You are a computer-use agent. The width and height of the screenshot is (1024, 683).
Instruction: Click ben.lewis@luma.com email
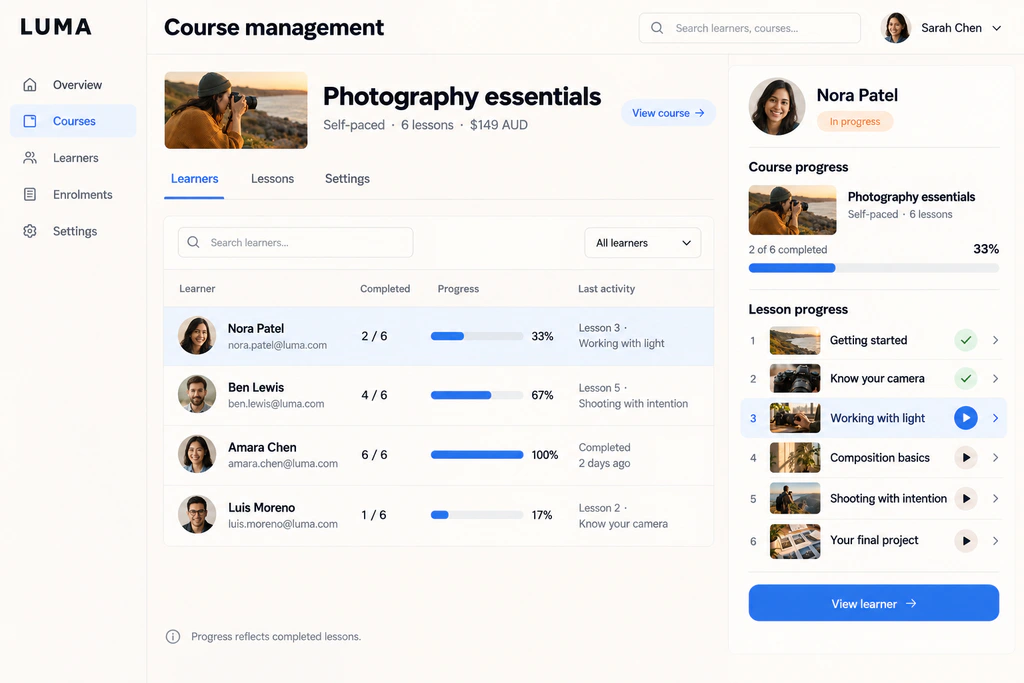coord(276,404)
